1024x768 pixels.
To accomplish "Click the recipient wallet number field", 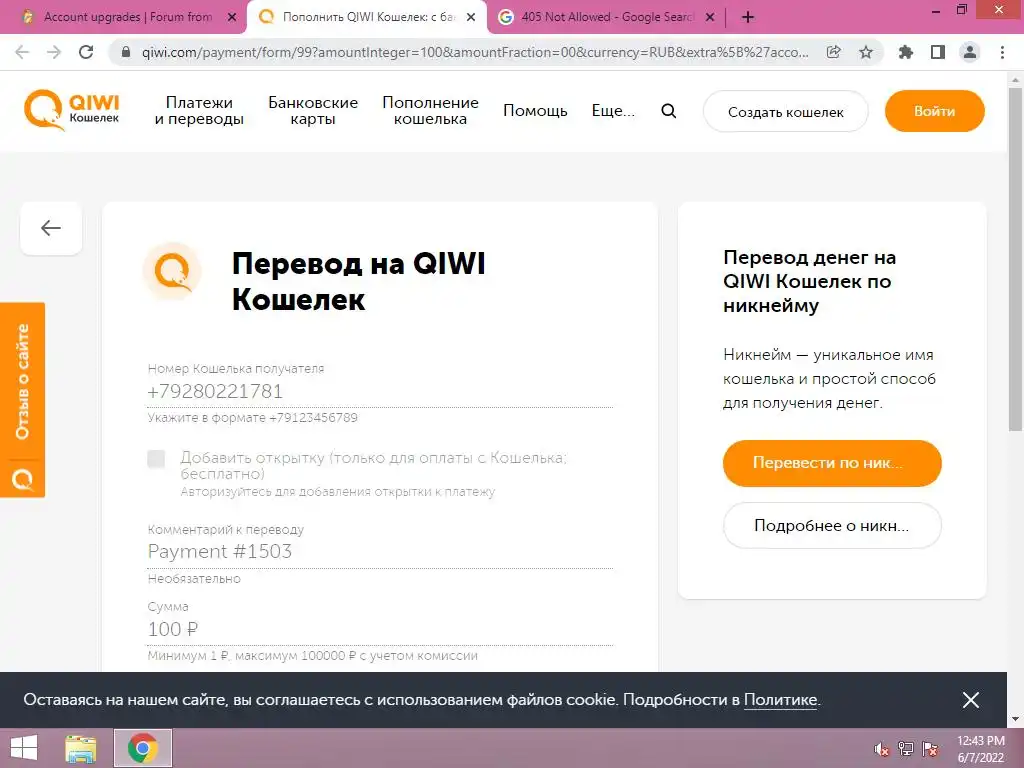I will pyautogui.click(x=380, y=392).
